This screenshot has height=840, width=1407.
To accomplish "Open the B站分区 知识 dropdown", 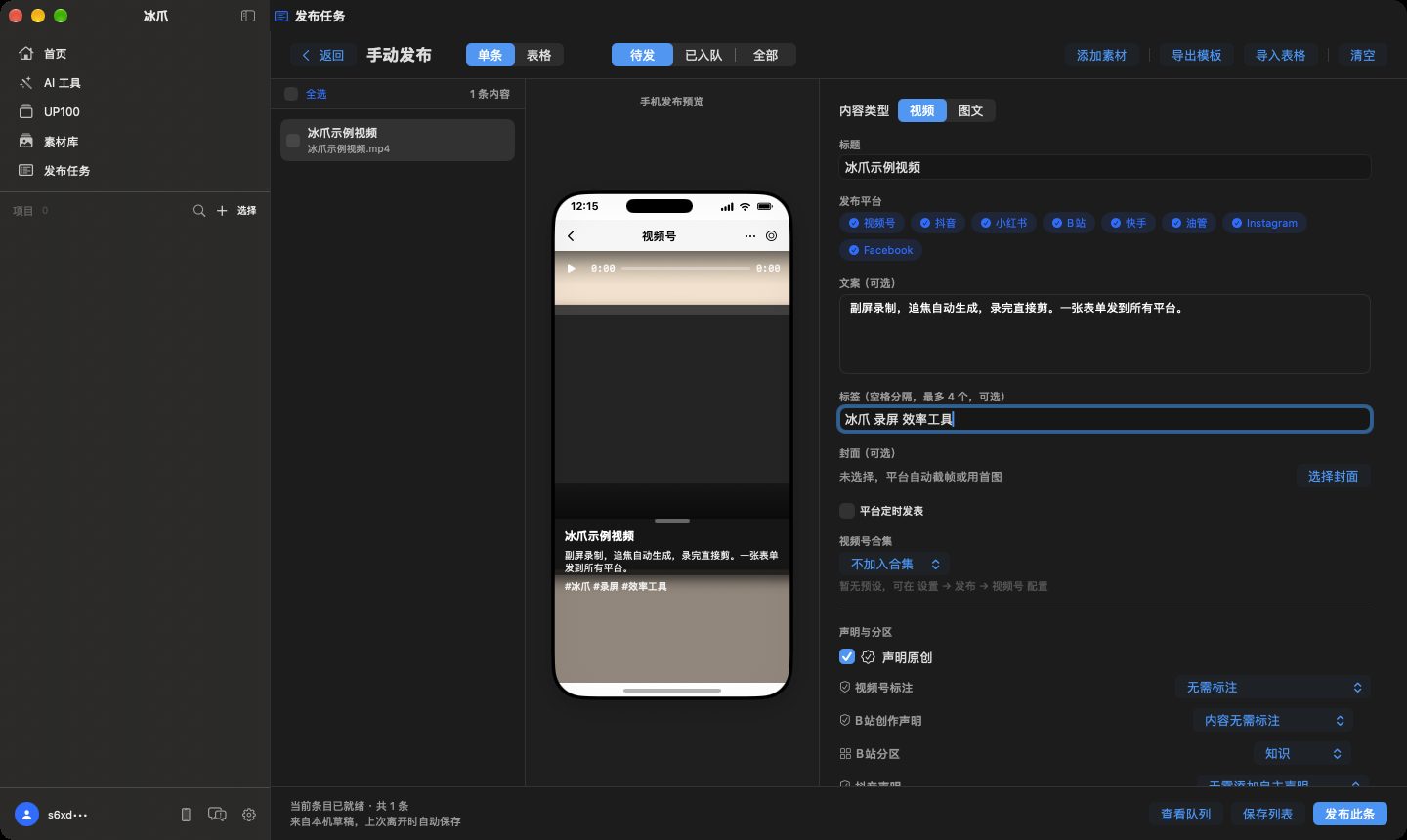I will (x=1302, y=754).
